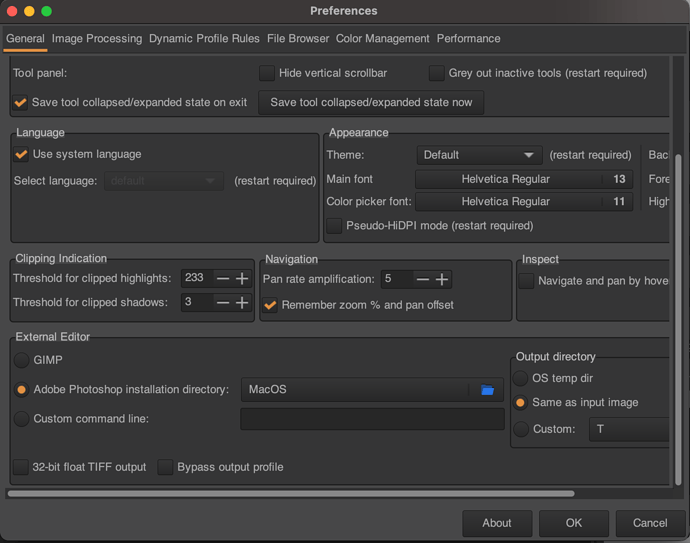Open Main font Helvetica Regular chooser
Viewport: 690px width, 543px height.
pos(524,179)
